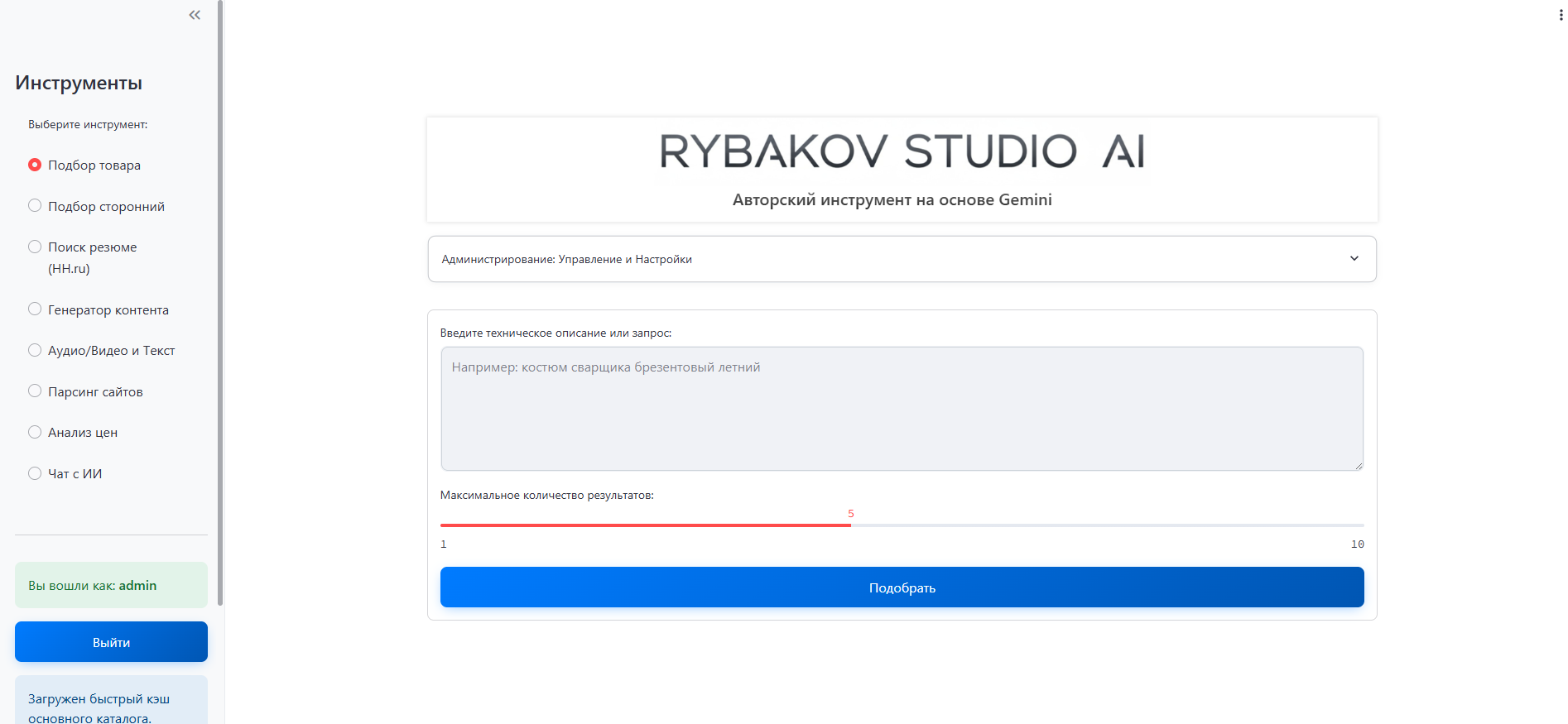
Task: Click the RYBAKOV STUDIO AI logo
Action: coord(901,151)
